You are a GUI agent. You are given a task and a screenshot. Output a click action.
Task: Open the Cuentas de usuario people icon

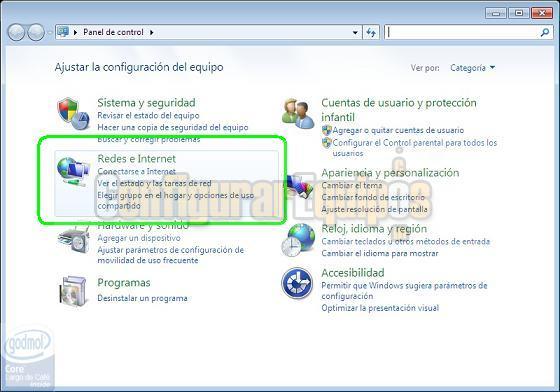tap(298, 113)
